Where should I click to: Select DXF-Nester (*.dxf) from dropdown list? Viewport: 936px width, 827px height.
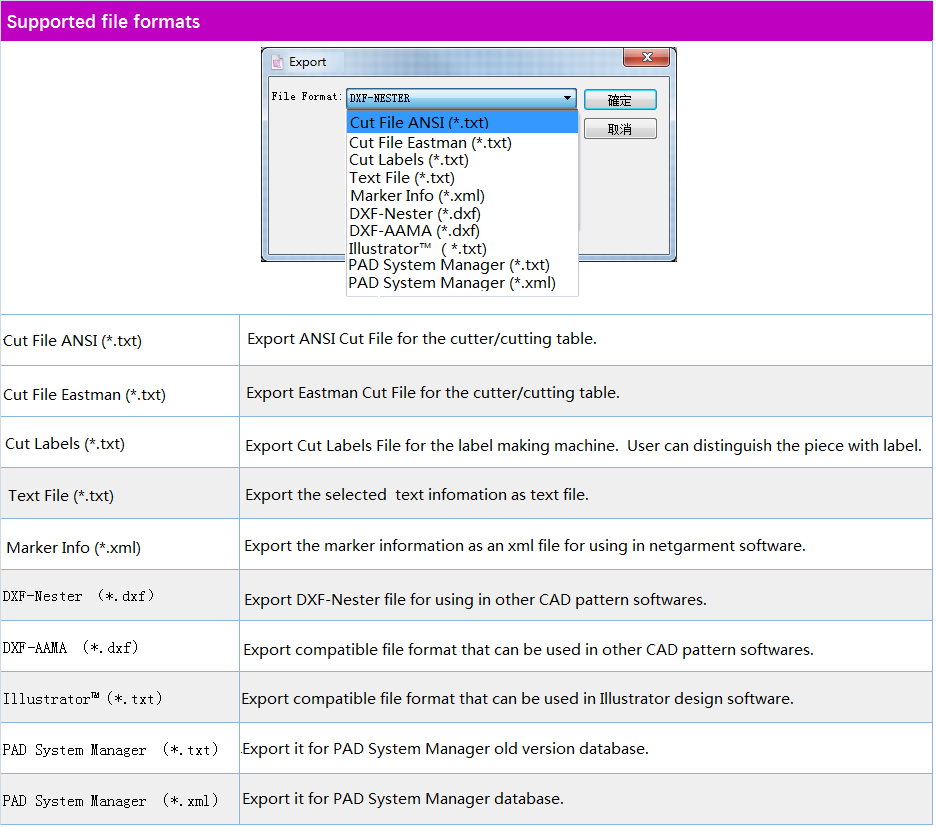pyautogui.click(x=415, y=214)
